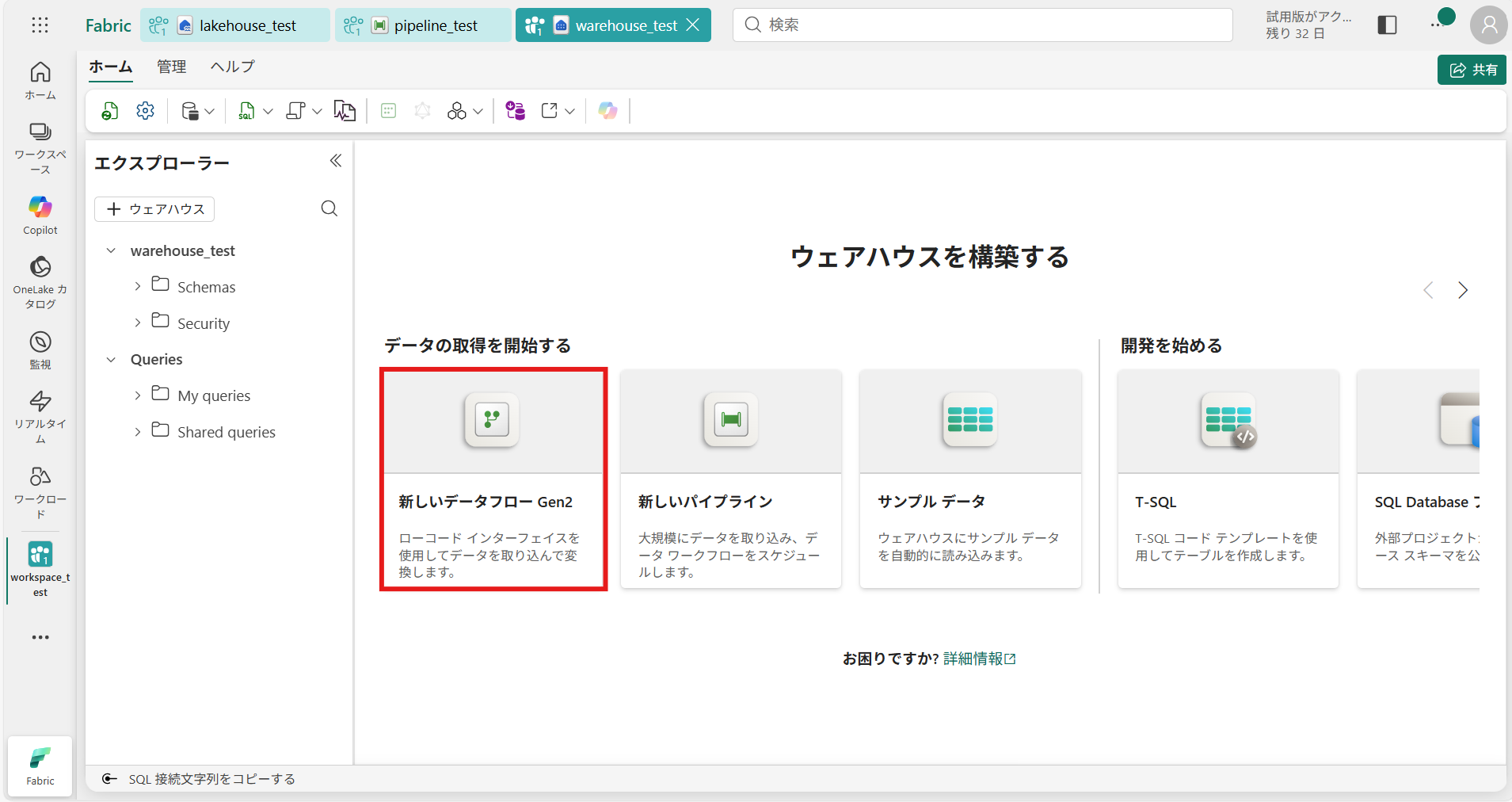This screenshot has height=802, width=1512.
Task: Open the new SQL query dropdown arrow
Action: click(x=268, y=112)
